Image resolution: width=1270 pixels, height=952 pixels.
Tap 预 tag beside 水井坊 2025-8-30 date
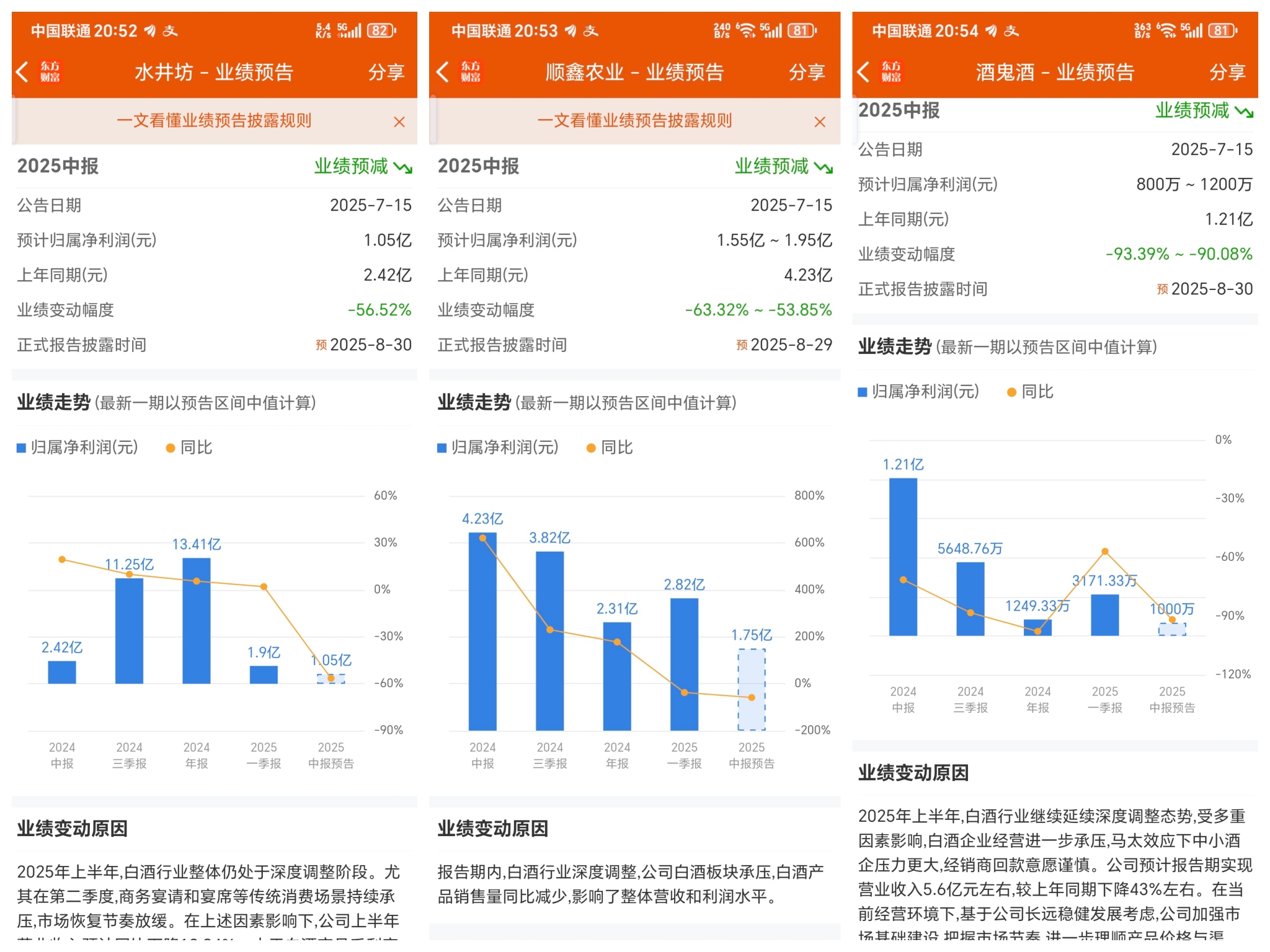tap(321, 345)
